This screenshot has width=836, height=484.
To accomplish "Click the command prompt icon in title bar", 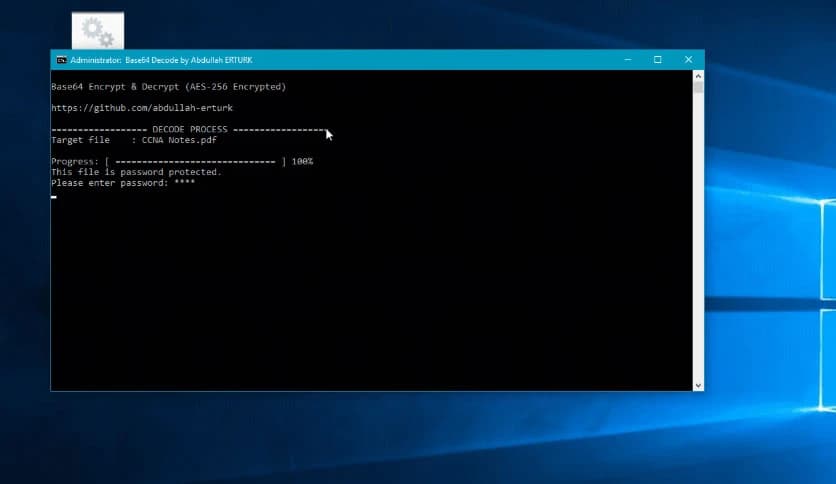I will pos(61,60).
